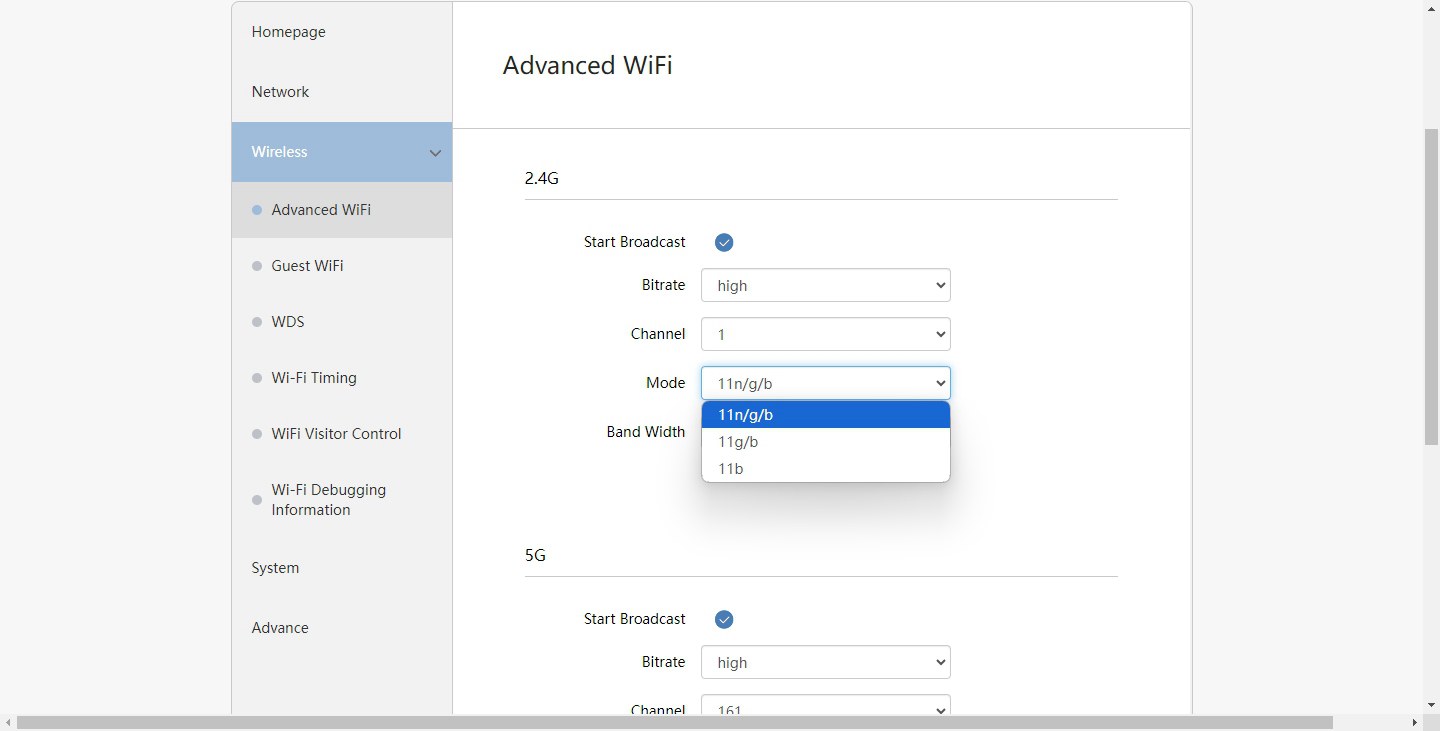Collapse the Wireless sidebar section
Screen dimensions: 1440x731
(341, 152)
